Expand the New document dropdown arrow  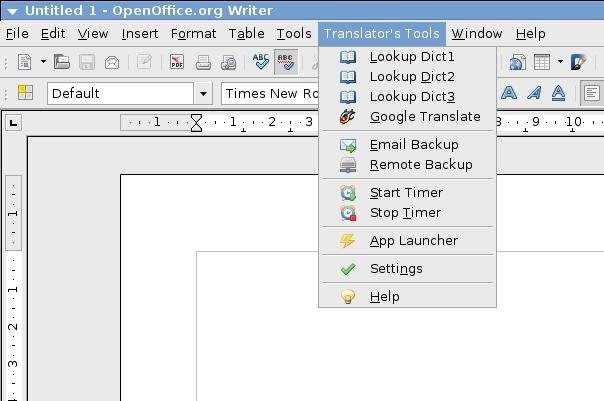coord(40,62)
